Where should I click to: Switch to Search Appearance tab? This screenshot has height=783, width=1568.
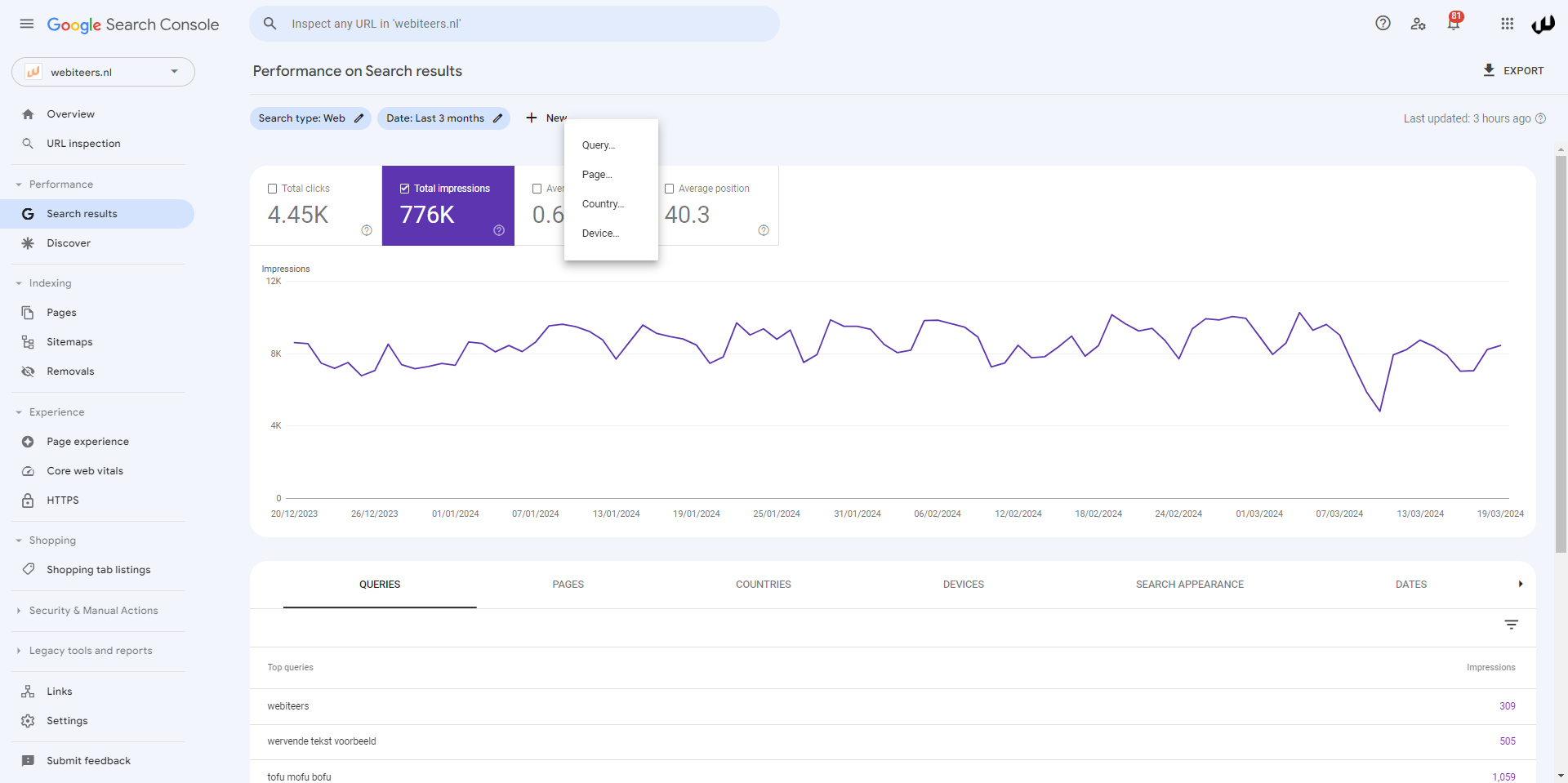click(x=1190, y=585)
